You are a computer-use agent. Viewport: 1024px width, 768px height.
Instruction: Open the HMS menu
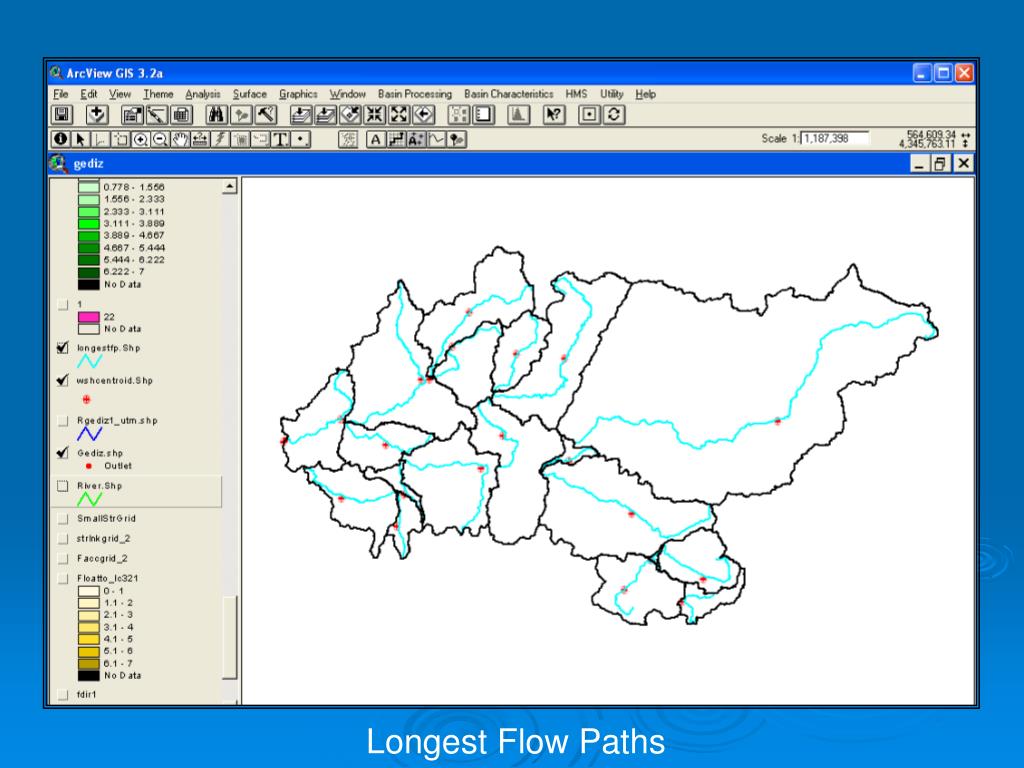(576, 94)
